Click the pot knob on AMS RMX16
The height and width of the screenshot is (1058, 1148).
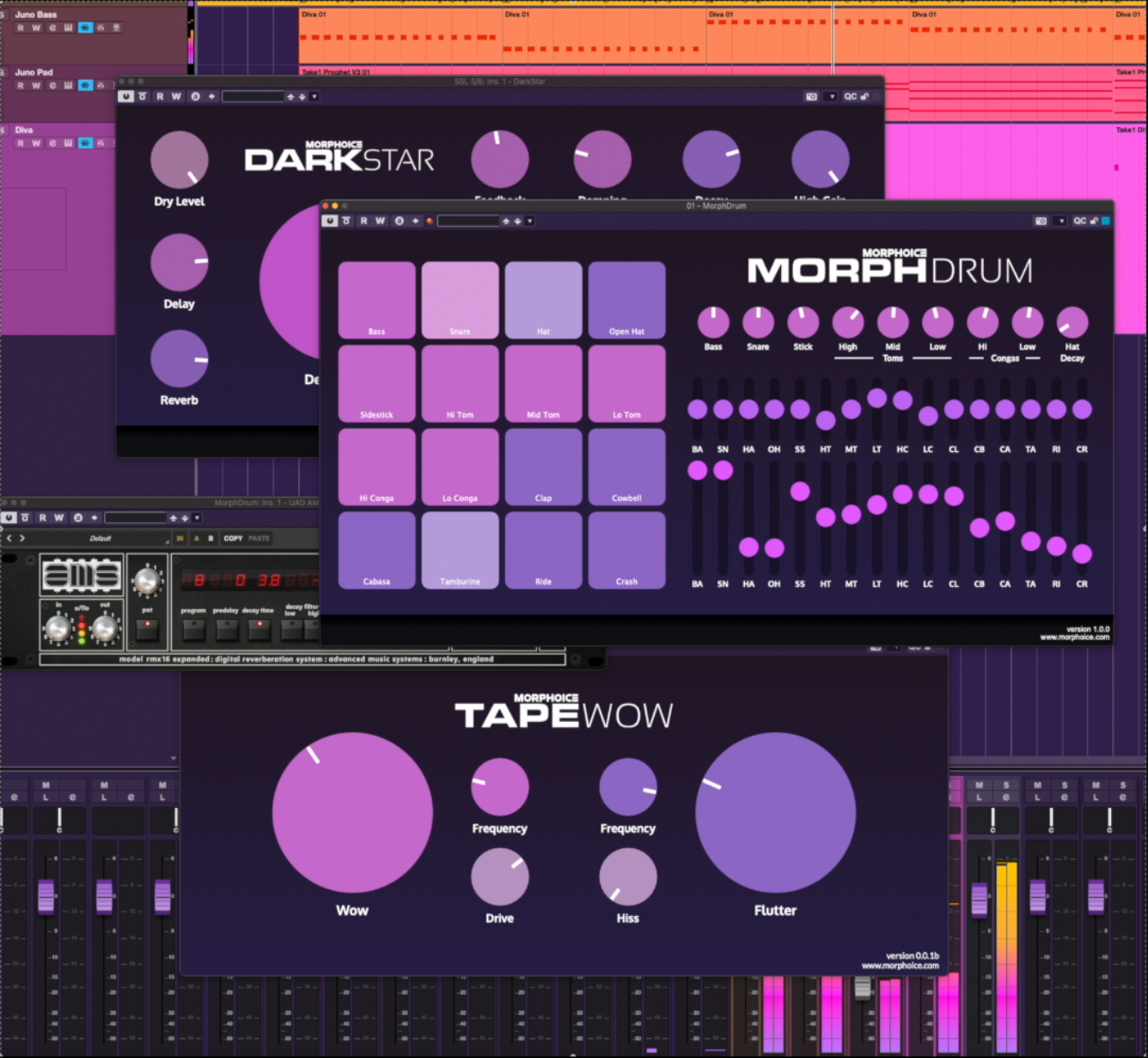[147, 582]
